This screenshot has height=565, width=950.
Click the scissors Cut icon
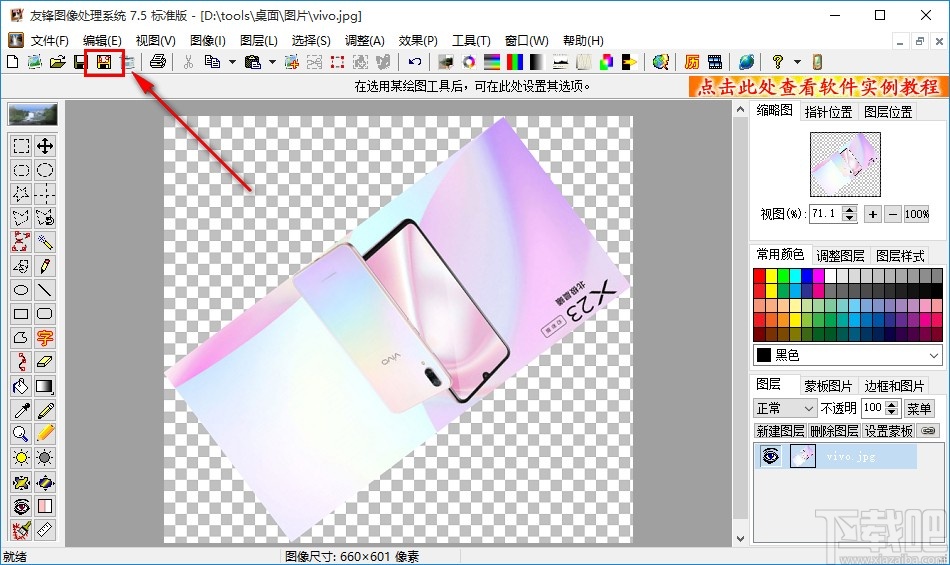tap(188, 62)
